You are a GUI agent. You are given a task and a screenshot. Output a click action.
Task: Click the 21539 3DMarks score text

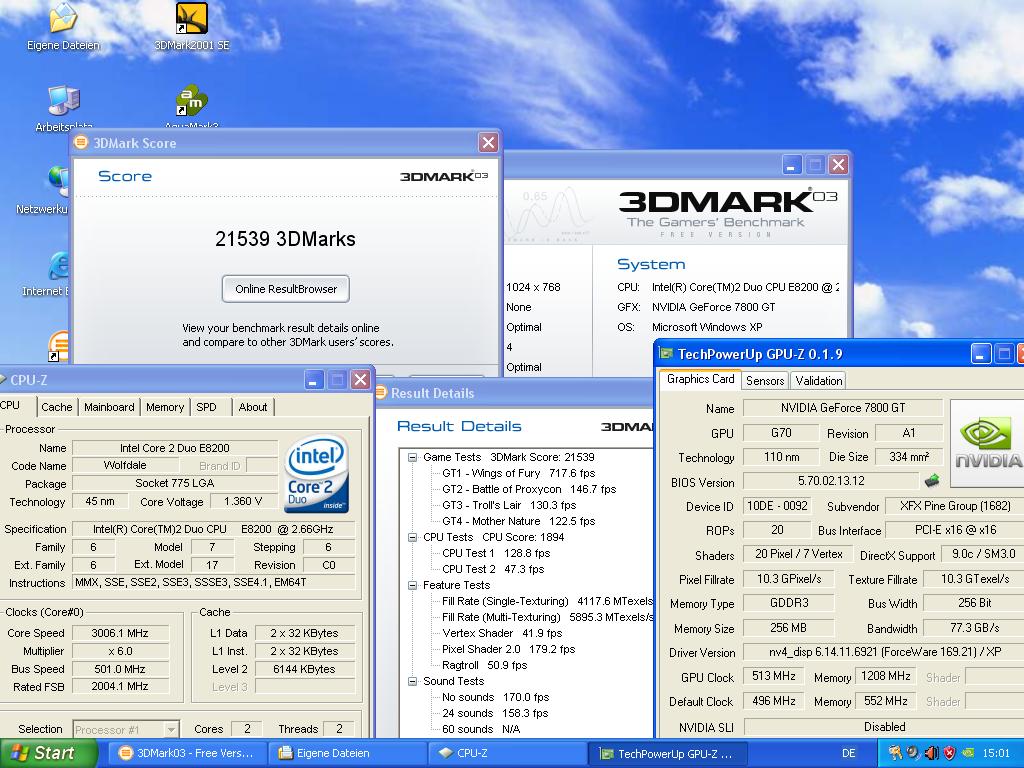[285, 239]
